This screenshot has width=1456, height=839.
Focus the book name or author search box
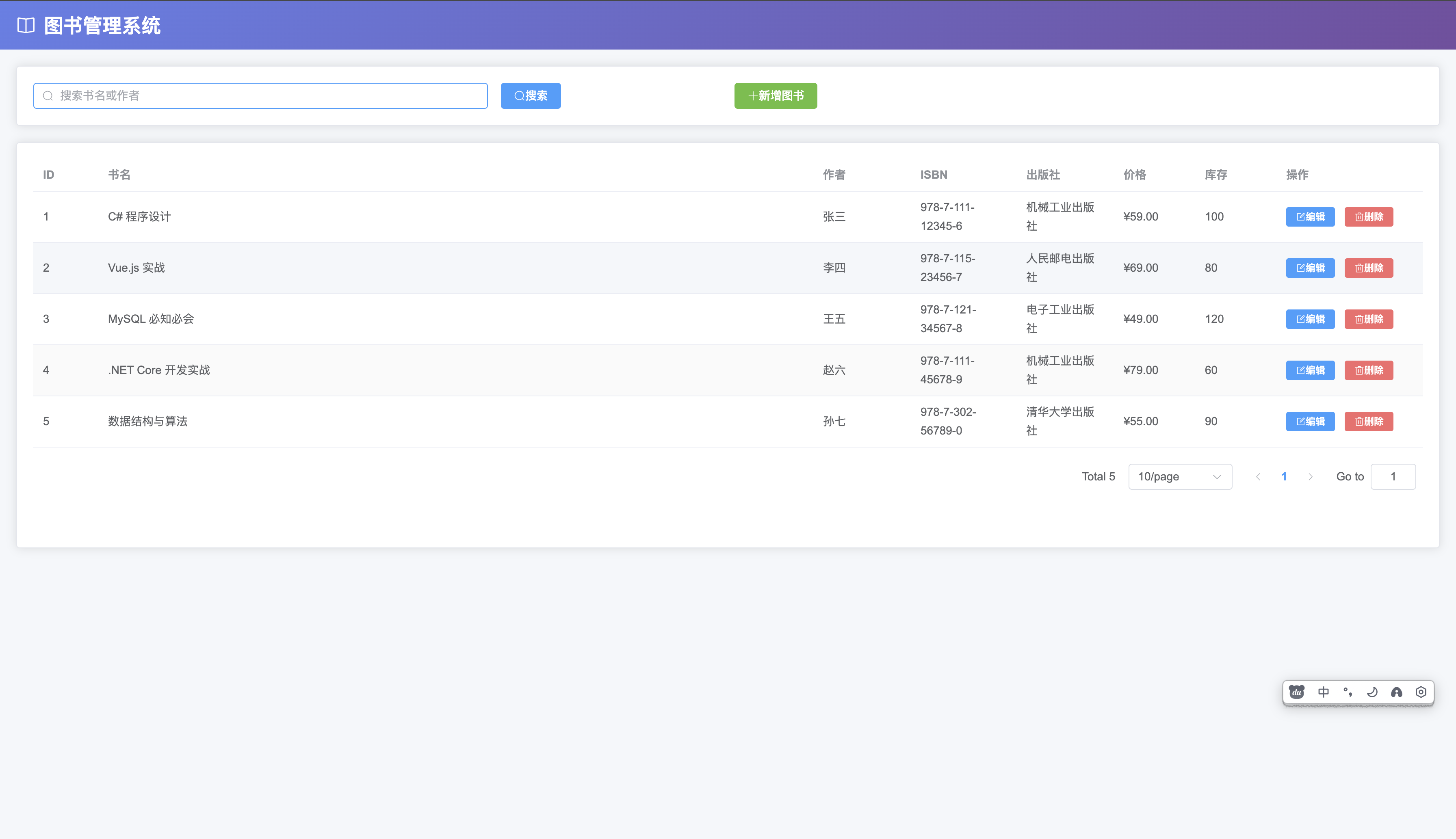pos(260,96)
